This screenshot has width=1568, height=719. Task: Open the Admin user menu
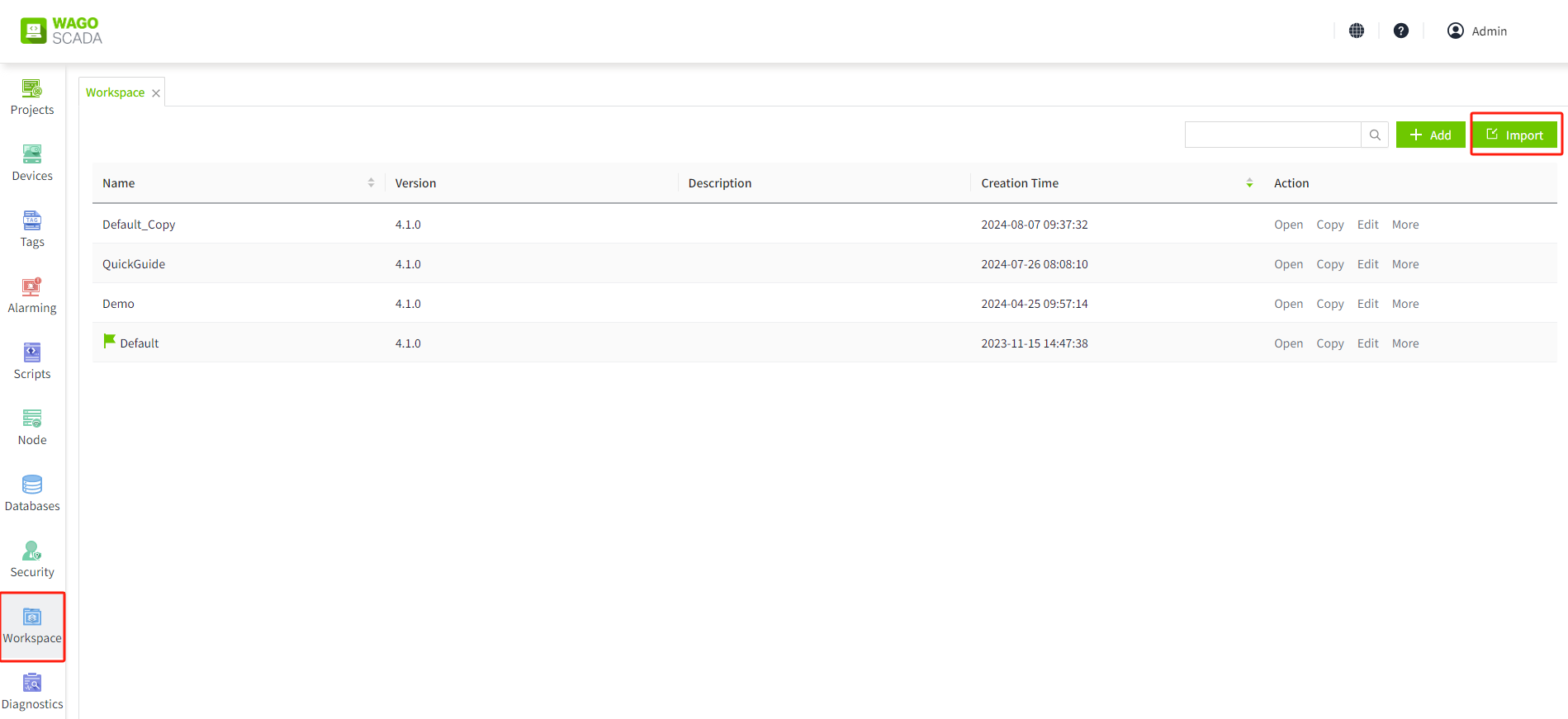point(1477,31)
